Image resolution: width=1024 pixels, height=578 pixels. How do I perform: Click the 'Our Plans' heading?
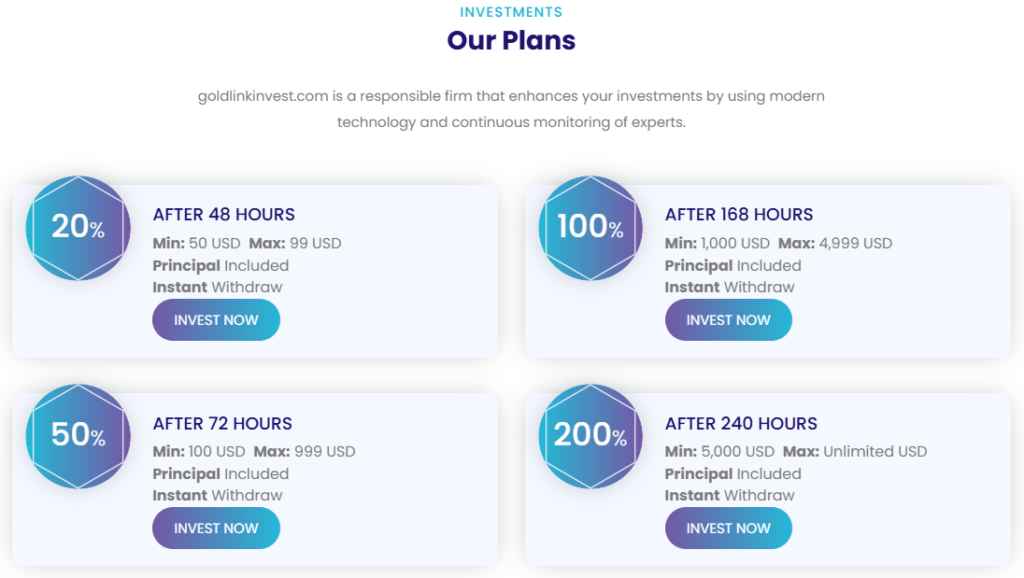click(x=511, y=41)
